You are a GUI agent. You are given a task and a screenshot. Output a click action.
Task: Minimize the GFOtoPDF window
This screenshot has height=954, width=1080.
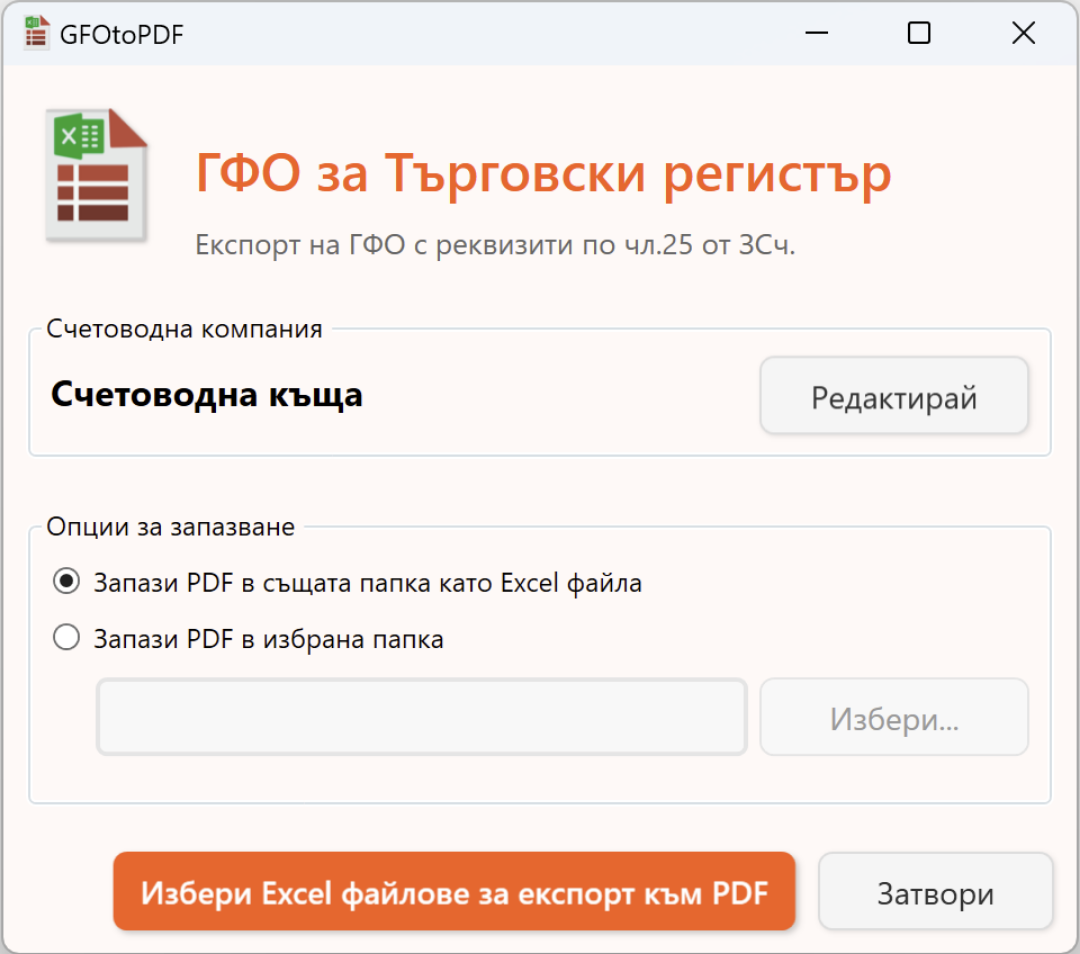[x=817, y=33]
